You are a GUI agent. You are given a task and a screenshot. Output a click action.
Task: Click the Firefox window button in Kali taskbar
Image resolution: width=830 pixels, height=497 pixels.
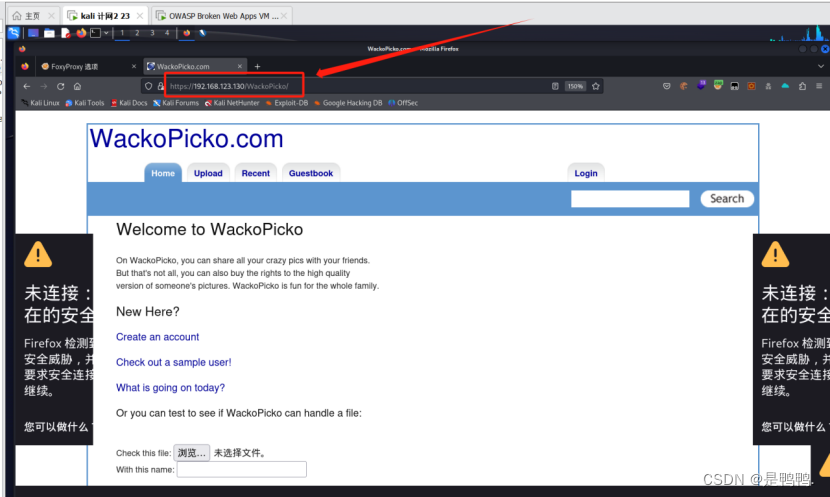(x=186, y=33)
